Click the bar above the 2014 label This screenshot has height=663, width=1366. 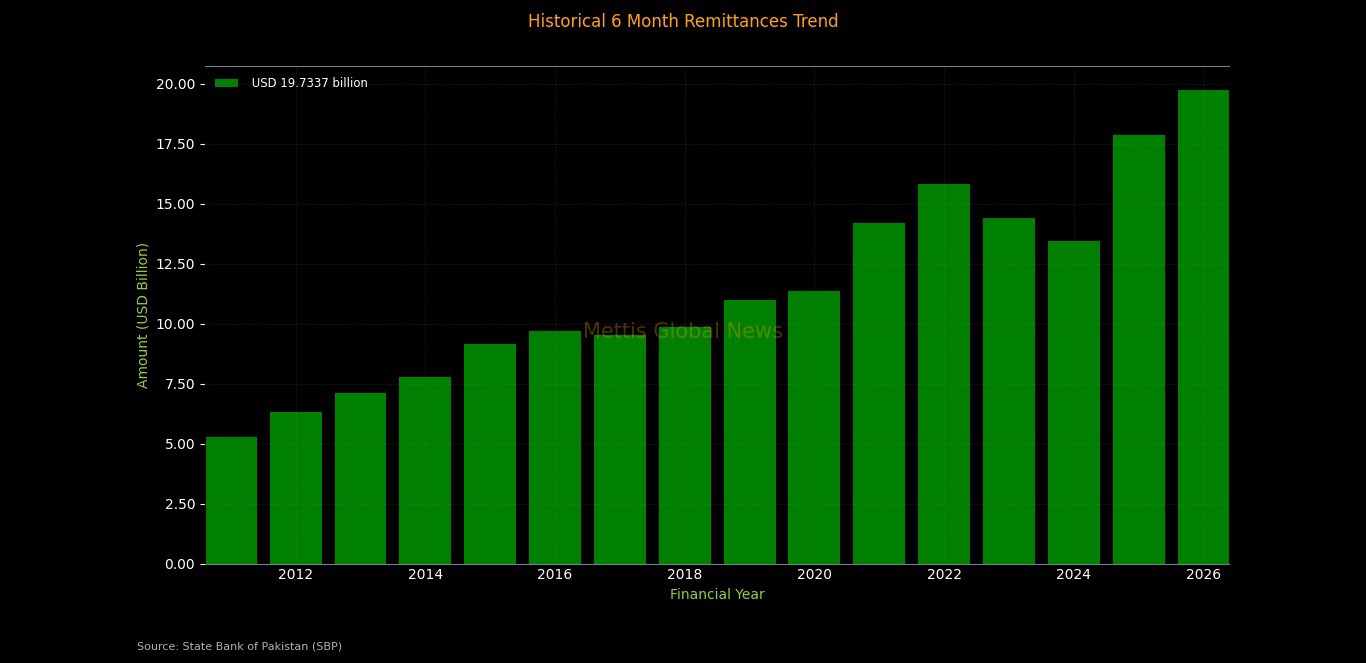point(425,470)
